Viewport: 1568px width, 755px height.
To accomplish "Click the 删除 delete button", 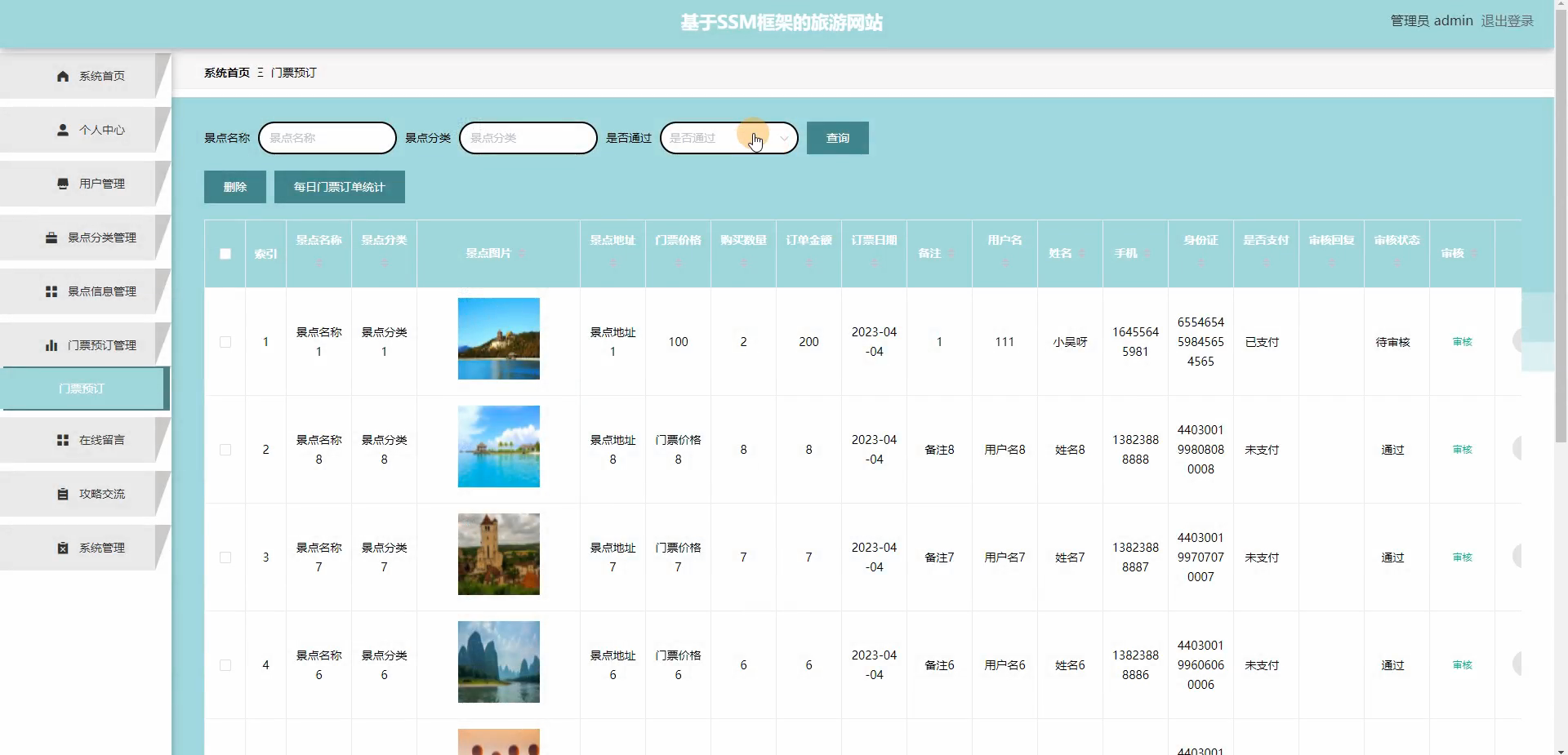I will tap(235, 187).
